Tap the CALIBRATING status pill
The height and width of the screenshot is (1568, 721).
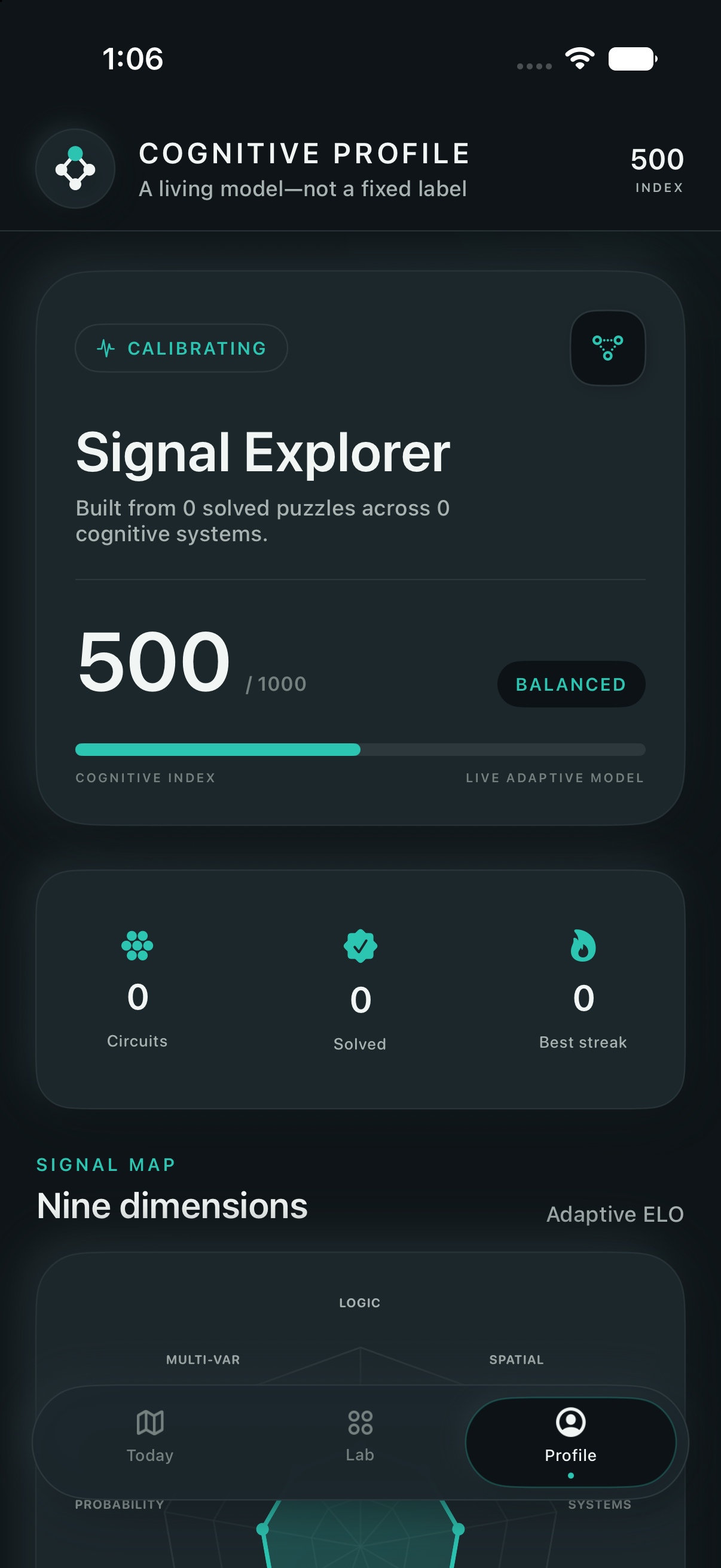click(x=181, y=348)
